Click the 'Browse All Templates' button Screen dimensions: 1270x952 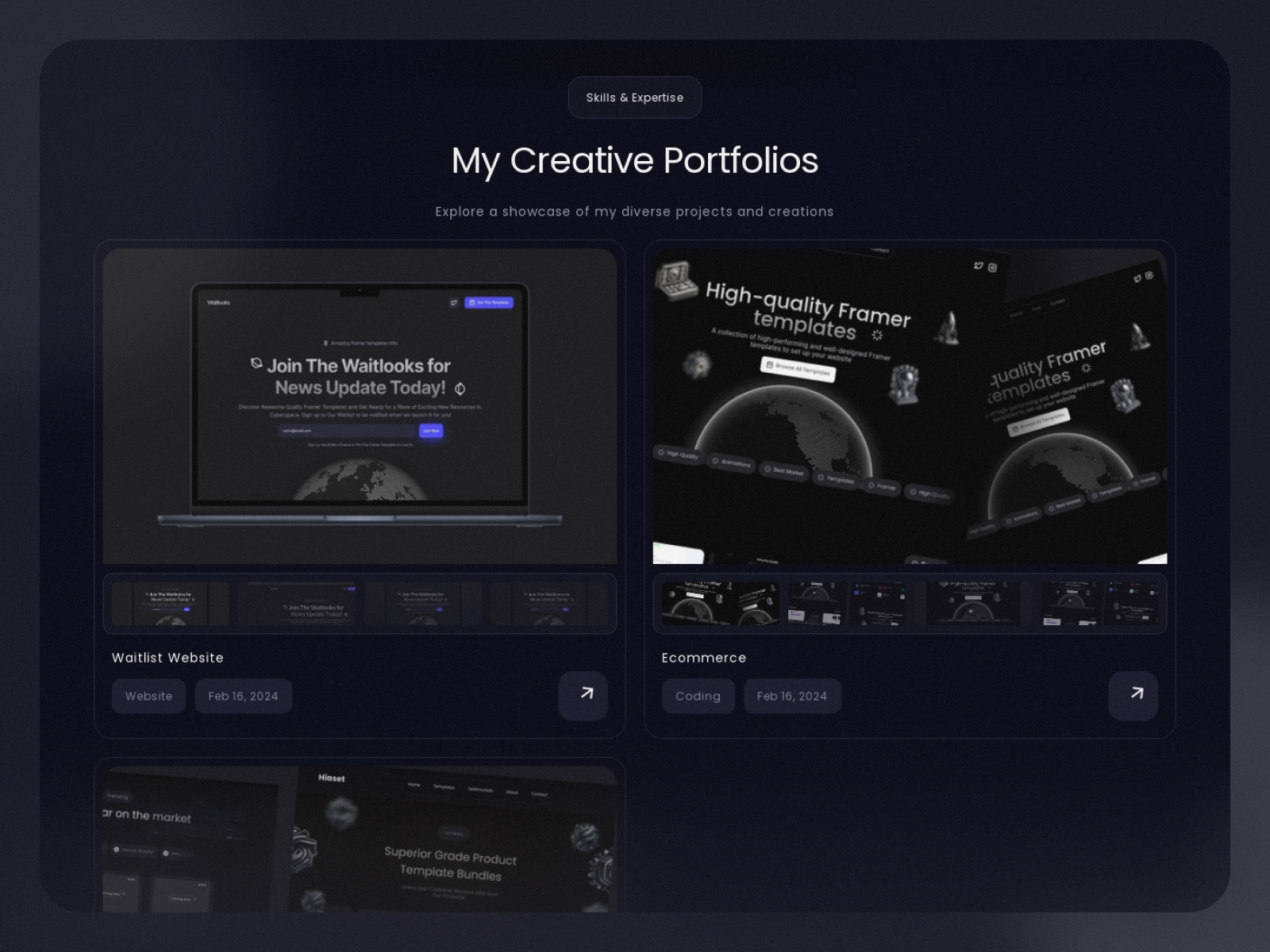(798, 370)
